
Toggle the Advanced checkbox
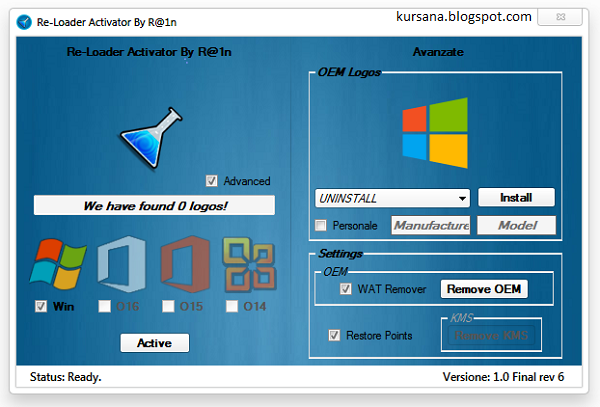(212, 181)
